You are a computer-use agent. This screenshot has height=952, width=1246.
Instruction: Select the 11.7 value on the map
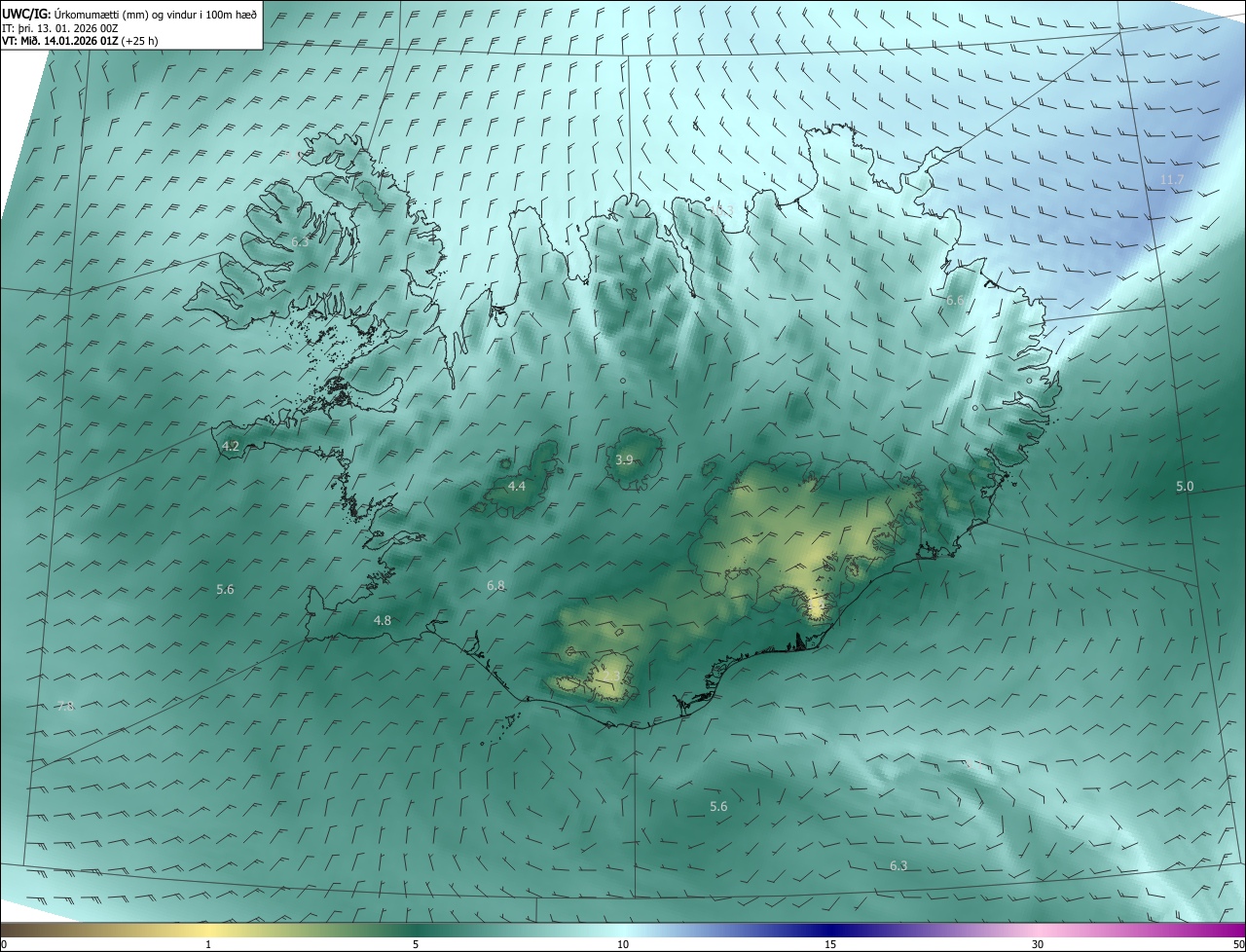click(1171, 180)
